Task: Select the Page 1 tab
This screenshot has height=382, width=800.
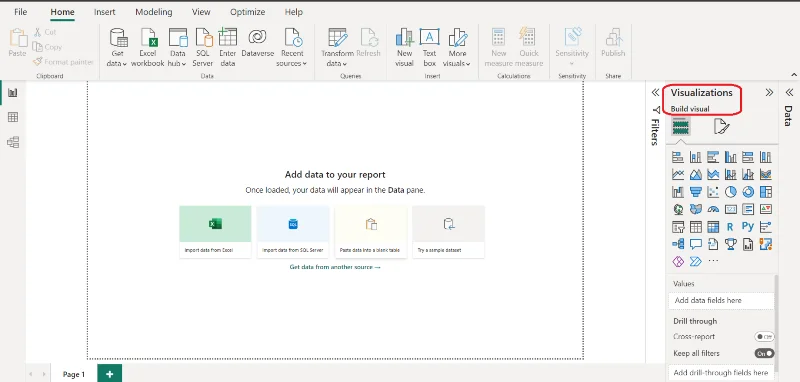Action: point(74,374)
